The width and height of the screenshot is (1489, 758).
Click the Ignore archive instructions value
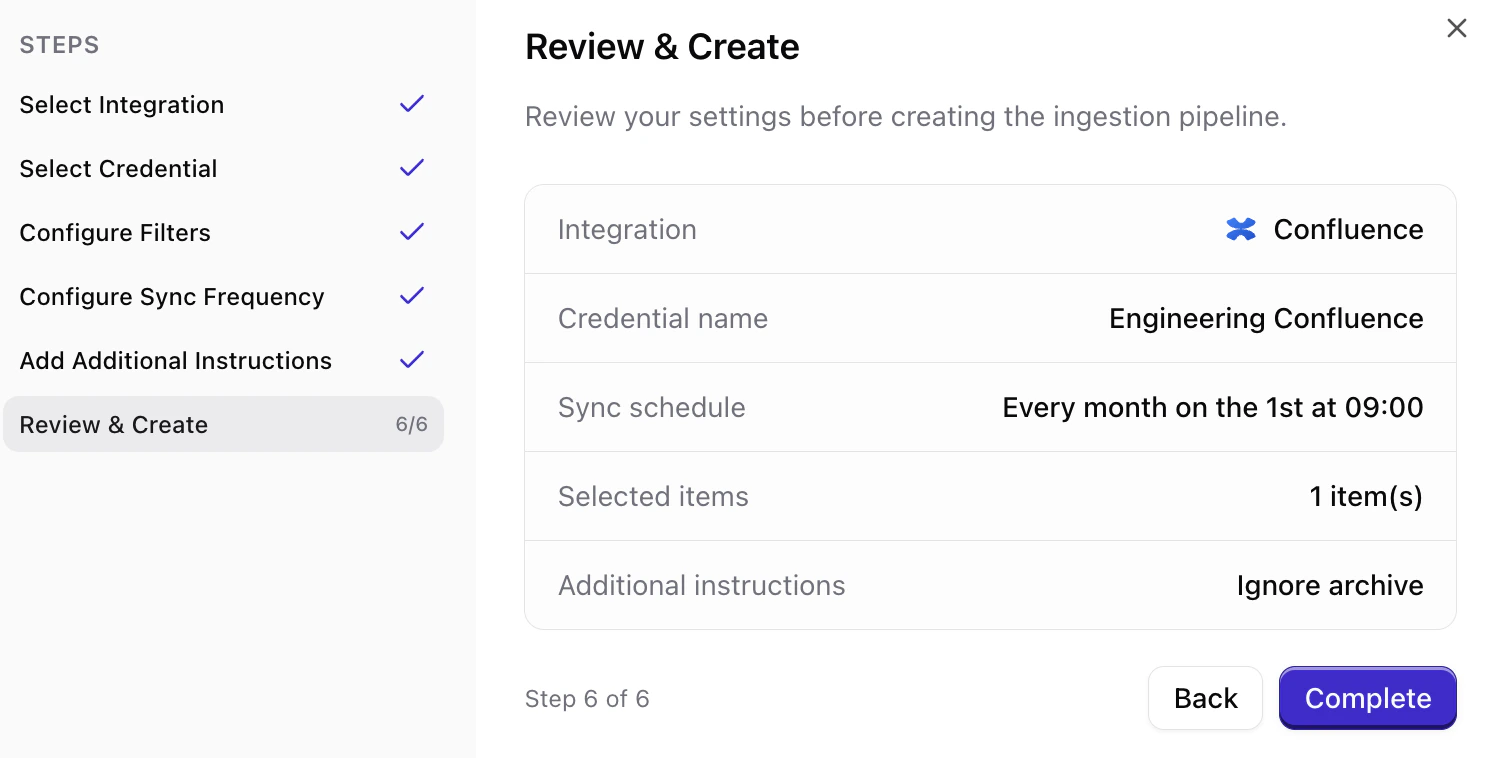click(1330, 585)
